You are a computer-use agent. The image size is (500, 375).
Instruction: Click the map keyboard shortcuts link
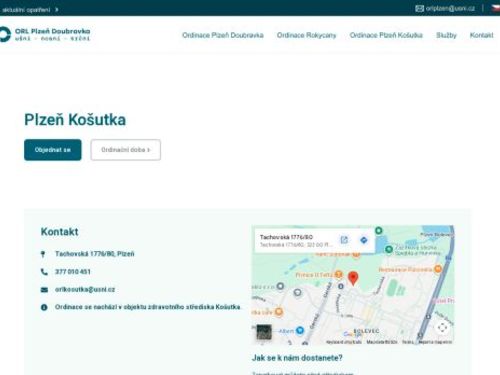344,342
